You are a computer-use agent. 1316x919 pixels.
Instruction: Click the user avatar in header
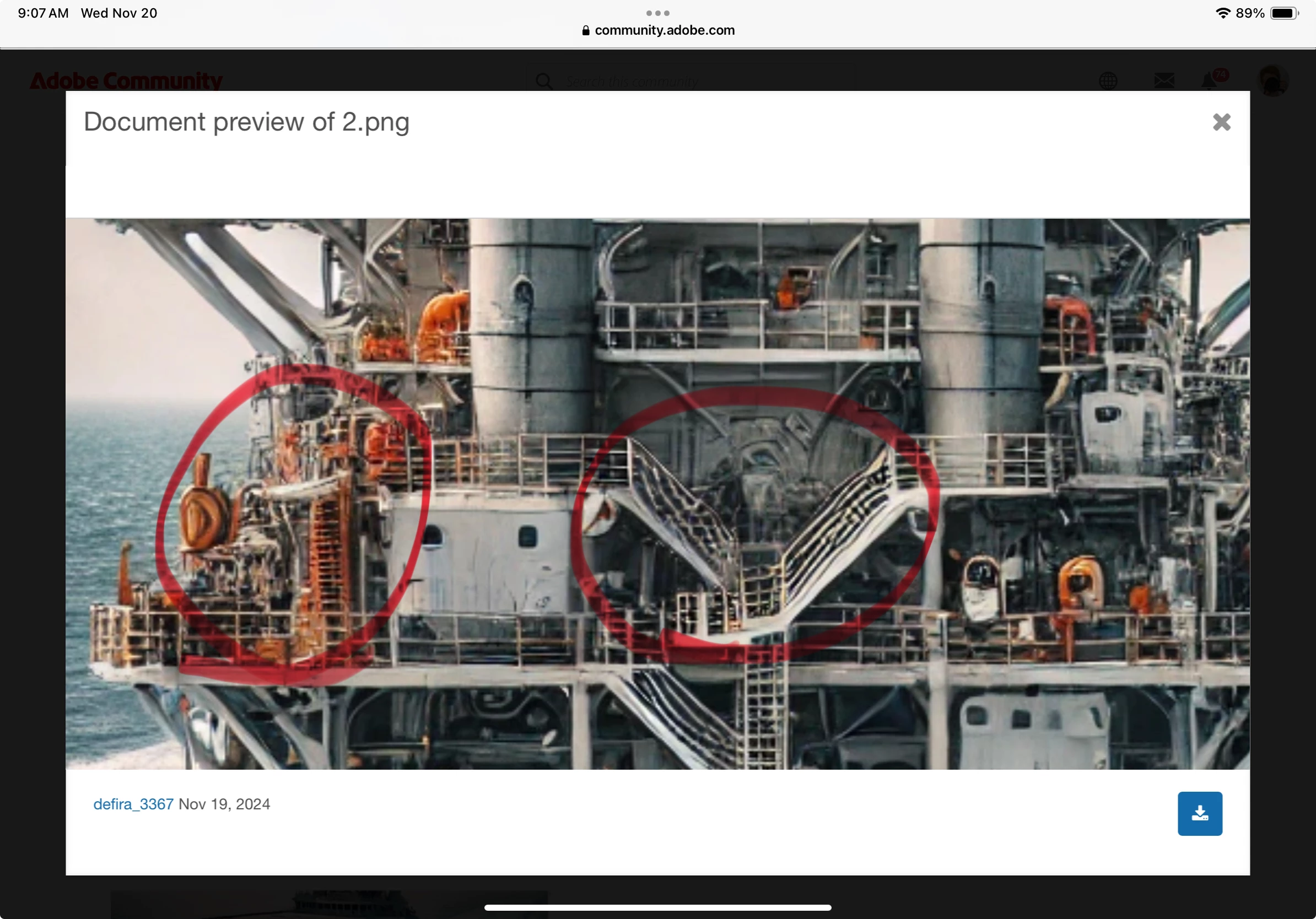click(x=1272, y=81)
